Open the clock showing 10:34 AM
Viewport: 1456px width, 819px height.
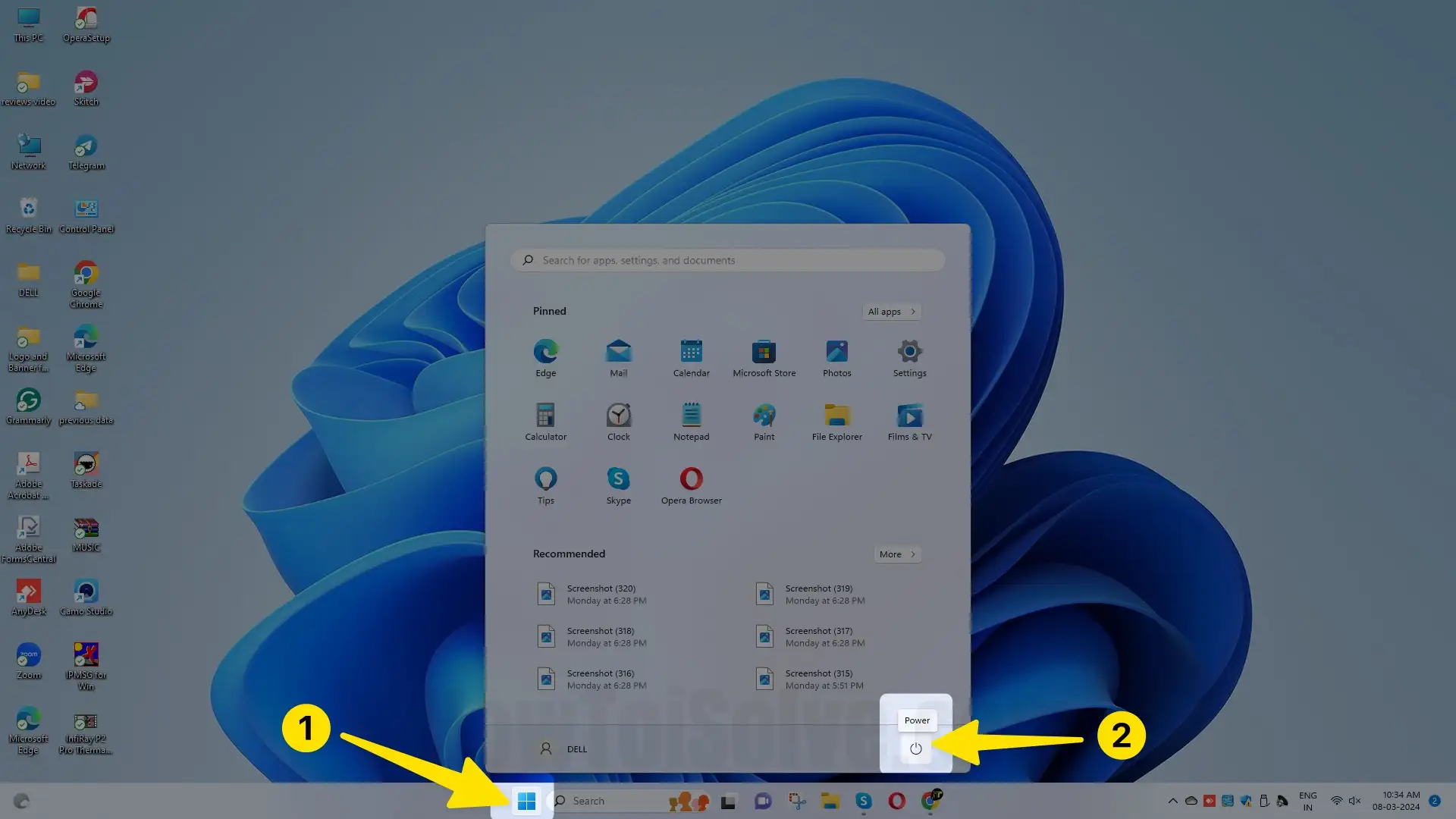[x=1396, y=801]
